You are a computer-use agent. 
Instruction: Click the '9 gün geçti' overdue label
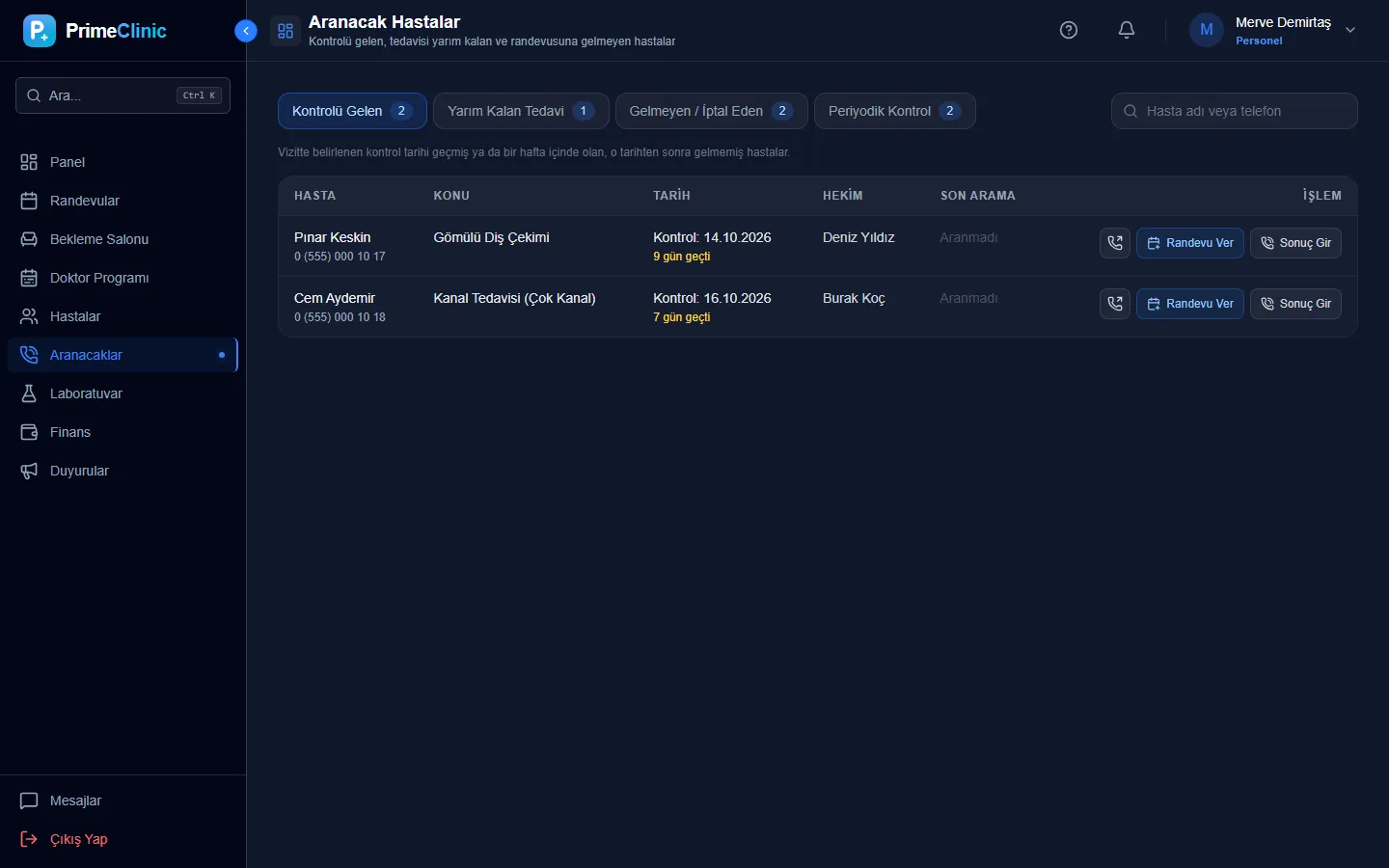[682, 257]
